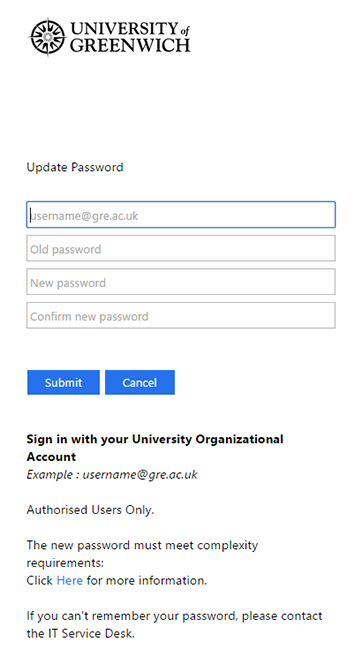Click the for more information text

[x=147, y=580]
